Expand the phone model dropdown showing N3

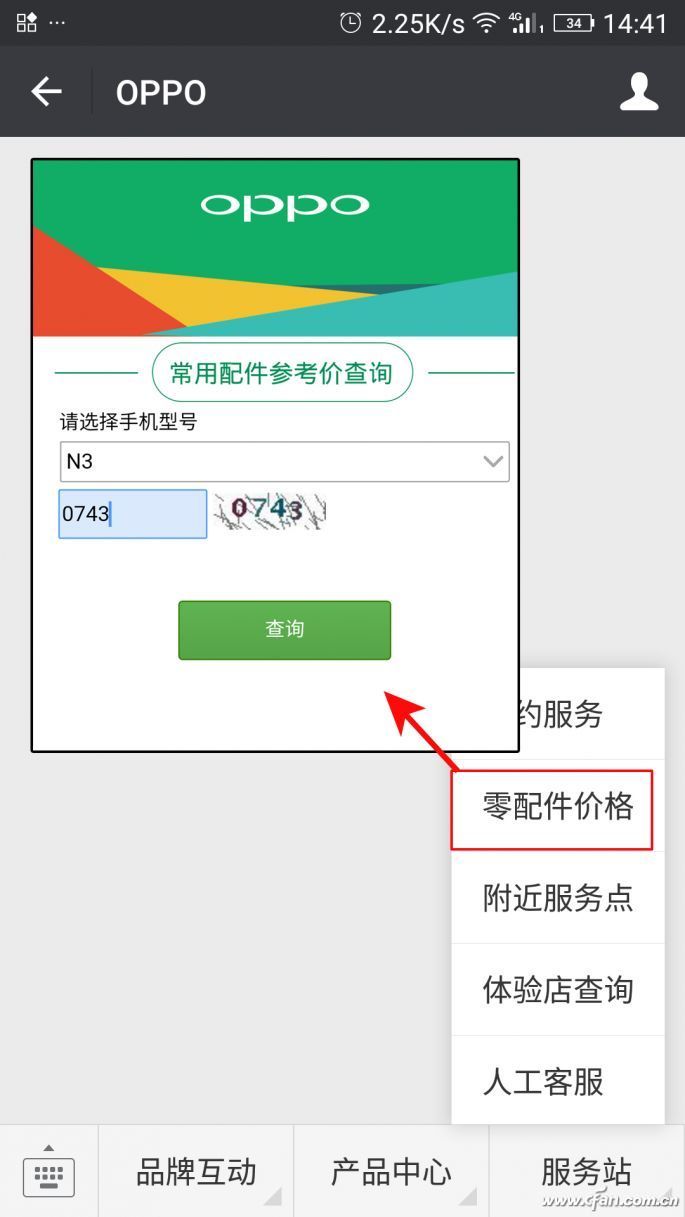point(284,462)
